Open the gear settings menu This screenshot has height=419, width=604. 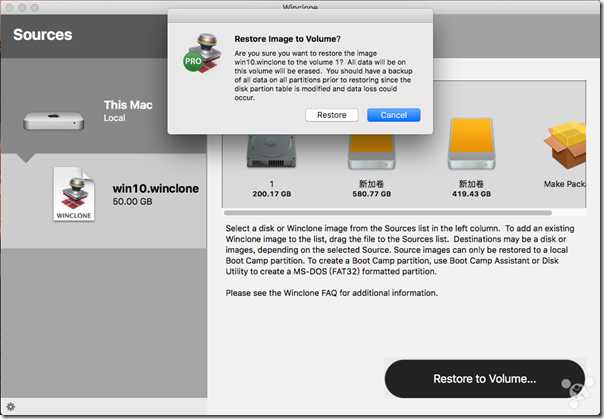[x=11, y=406]
